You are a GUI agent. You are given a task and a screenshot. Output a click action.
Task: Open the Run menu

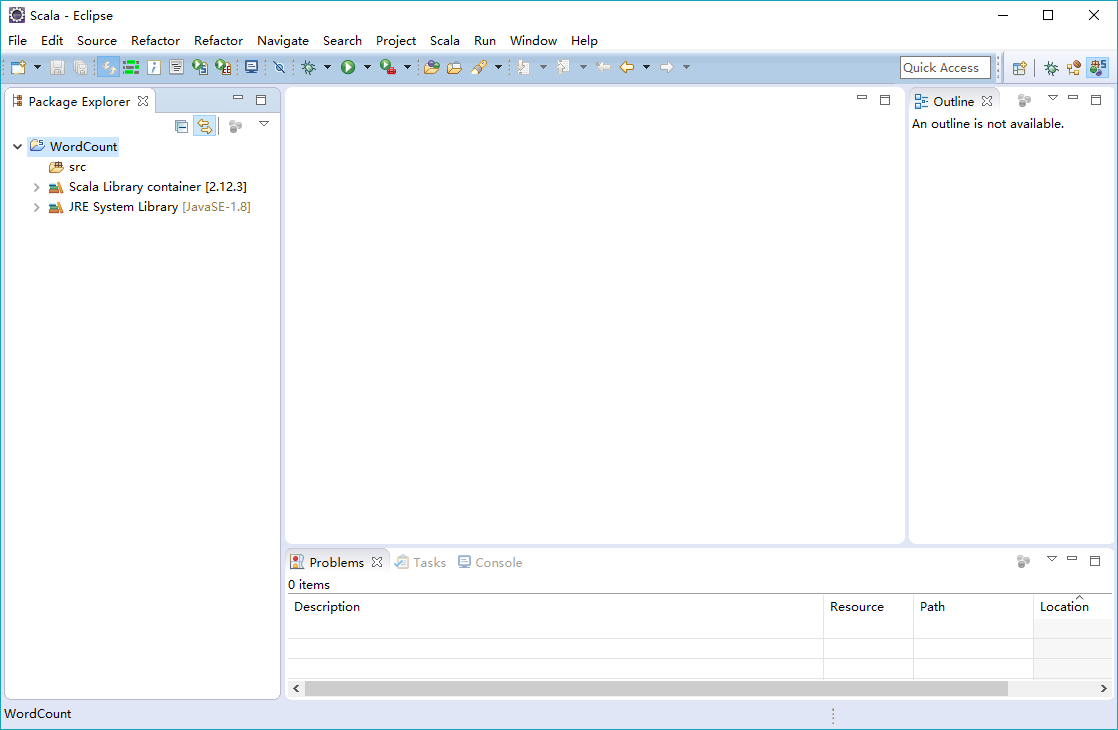485,41
